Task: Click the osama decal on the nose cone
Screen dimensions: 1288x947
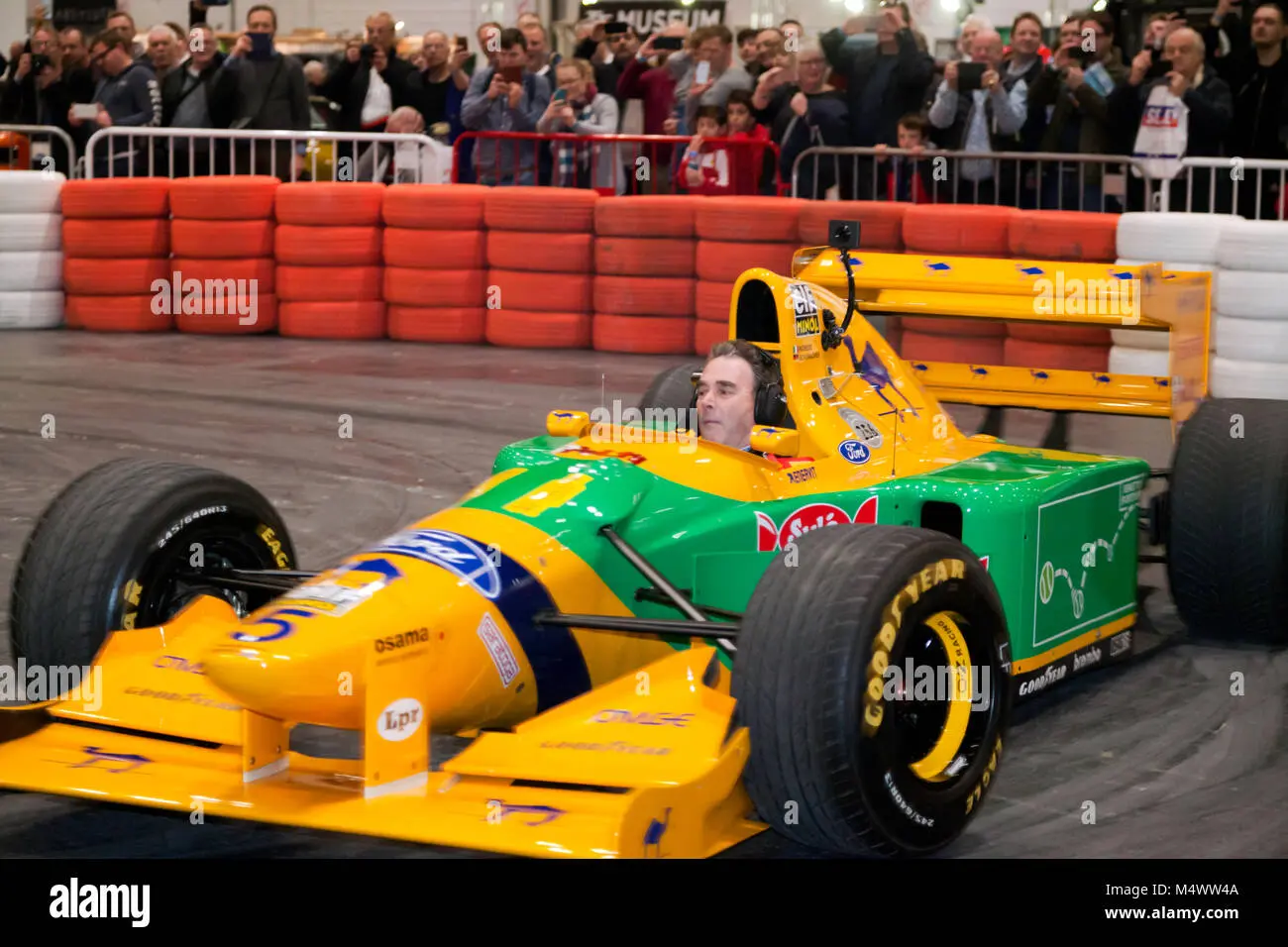Action: [401, 640]
